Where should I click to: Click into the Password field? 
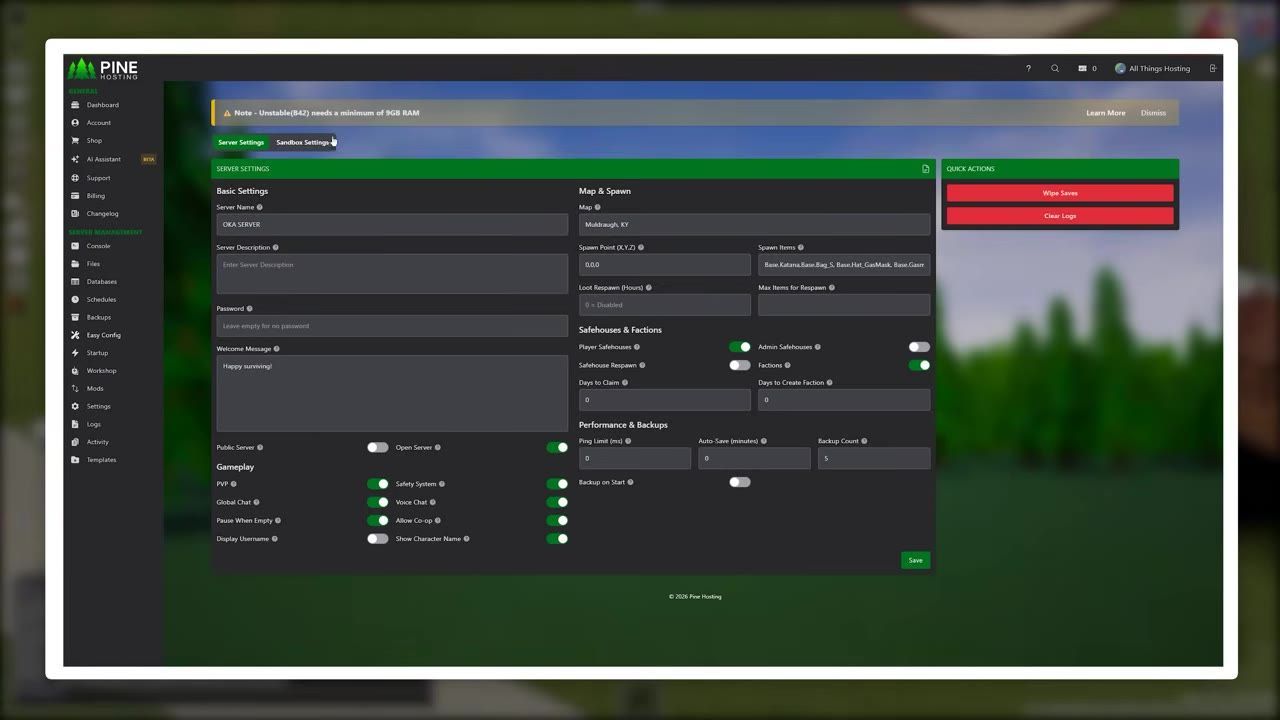point(392,326)
